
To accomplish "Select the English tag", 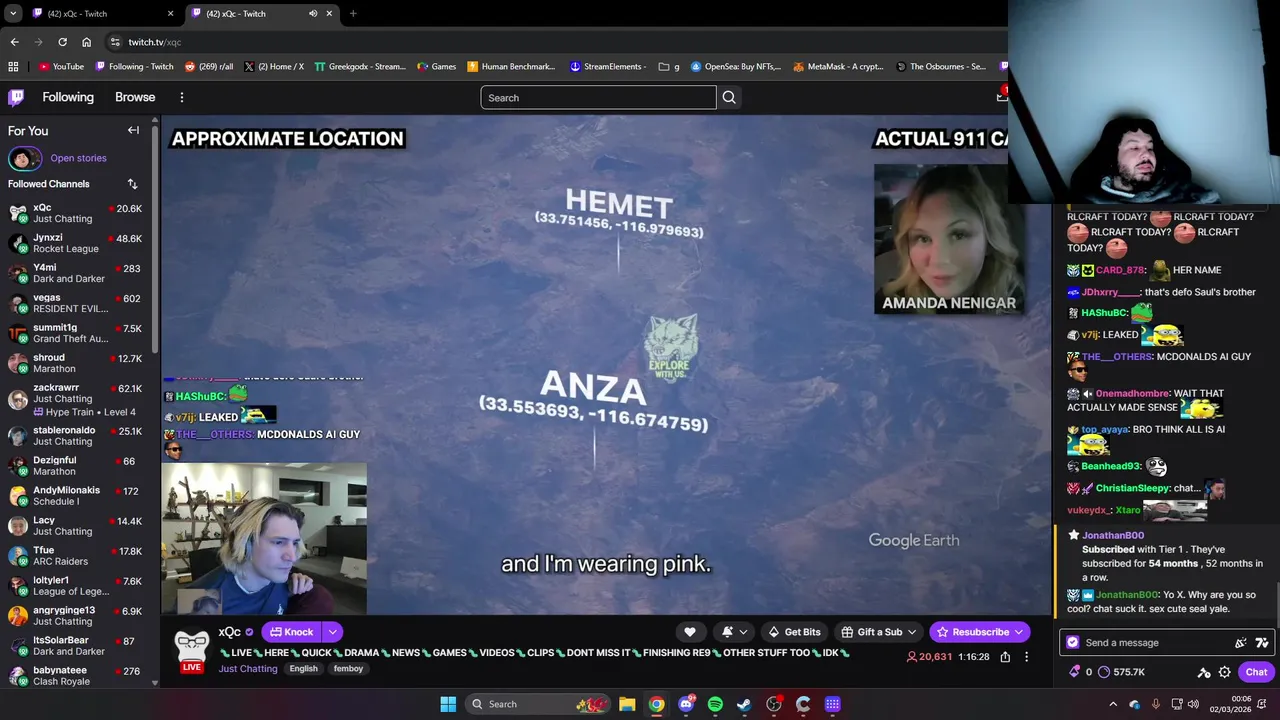I will pos(303,669).
